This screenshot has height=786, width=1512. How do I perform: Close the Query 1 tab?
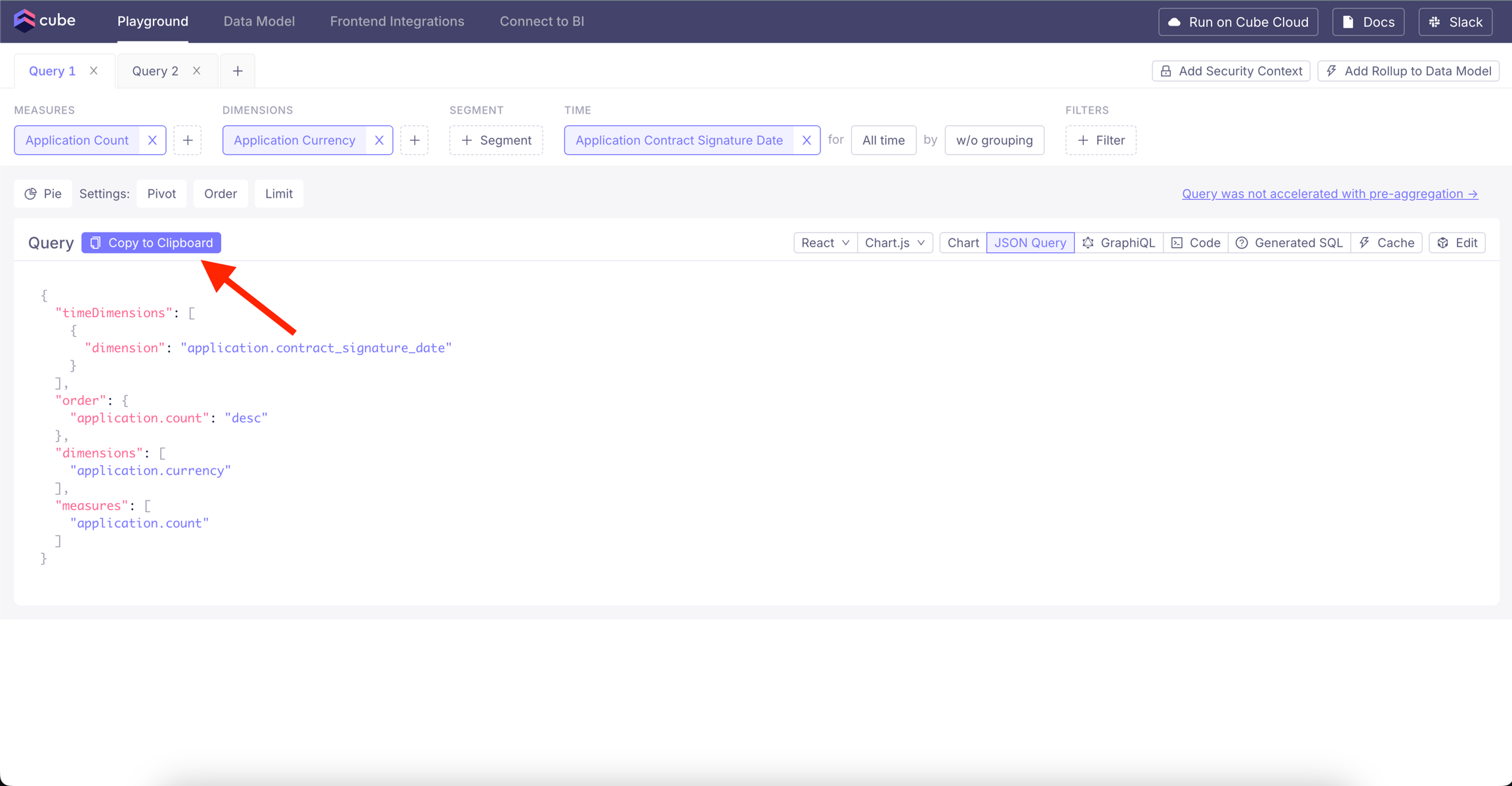(94, 71)
